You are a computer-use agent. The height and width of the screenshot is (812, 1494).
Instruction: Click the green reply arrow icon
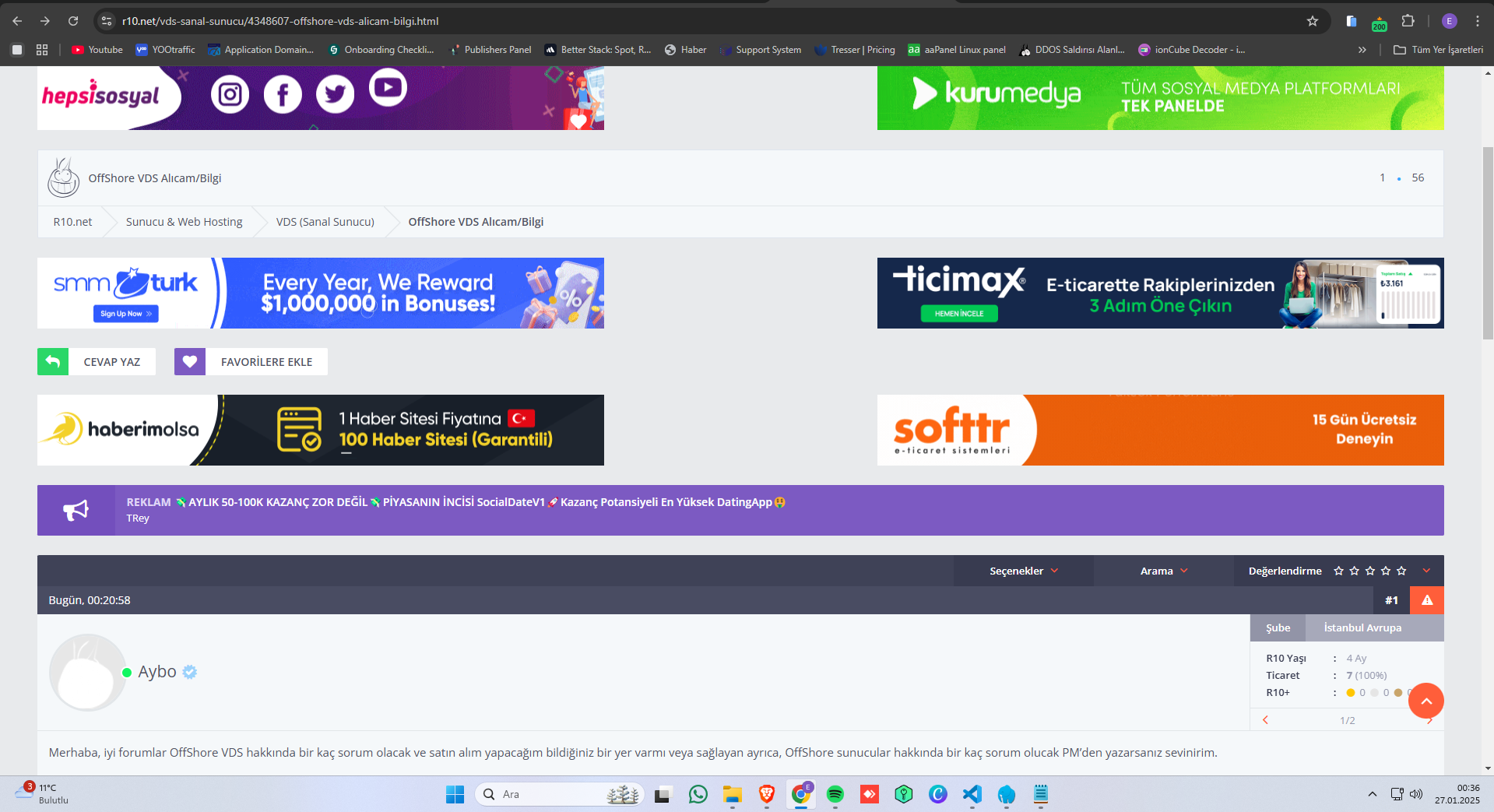(53, 361)
